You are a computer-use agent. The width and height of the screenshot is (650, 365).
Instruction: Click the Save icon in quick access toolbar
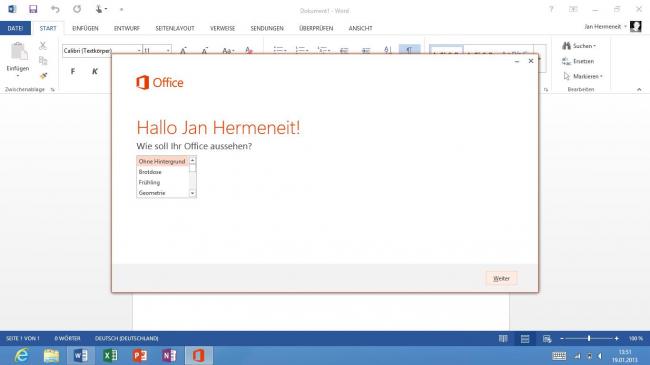(x=33, y=9)
